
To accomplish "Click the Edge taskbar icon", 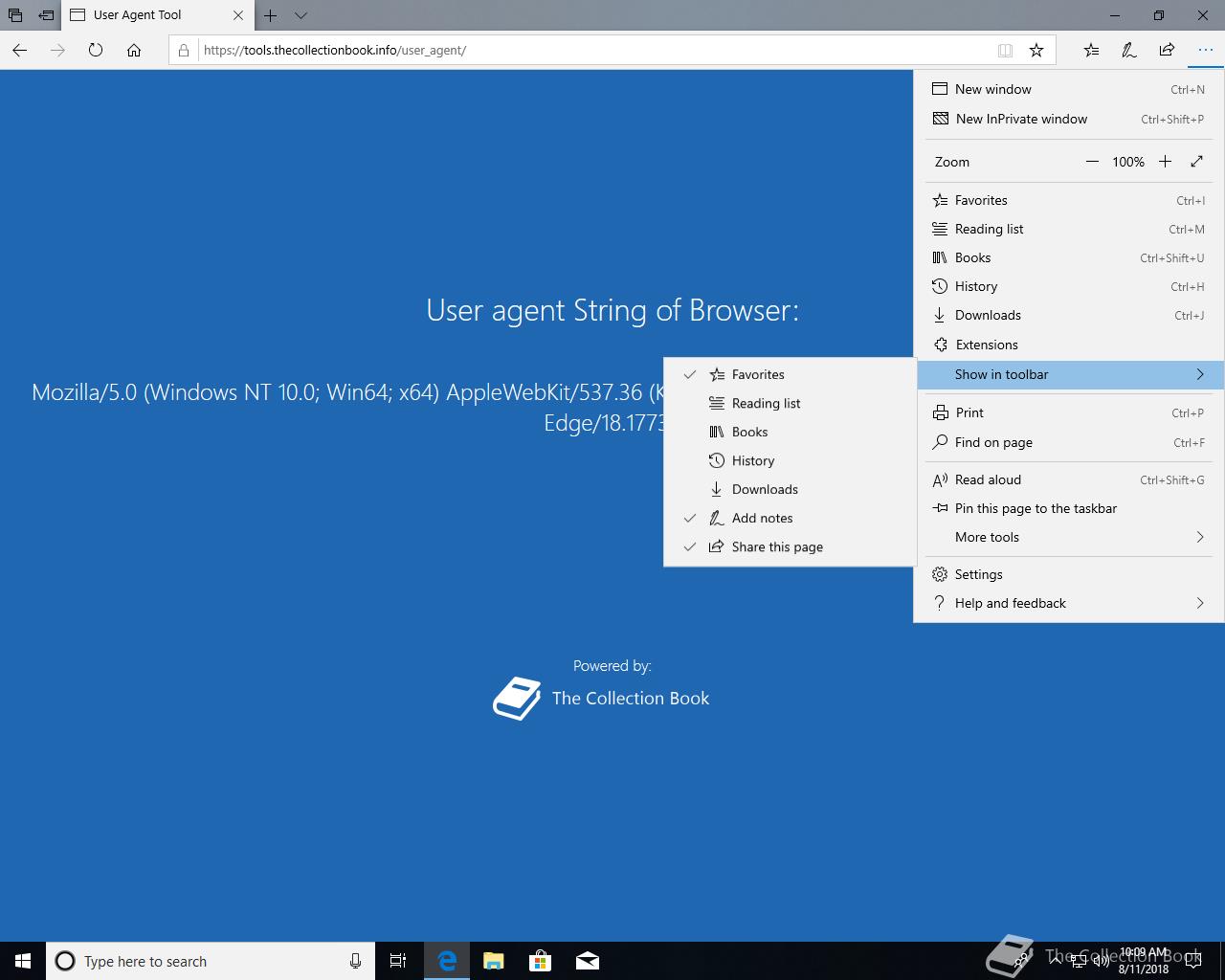I will (x=447, y=961).
